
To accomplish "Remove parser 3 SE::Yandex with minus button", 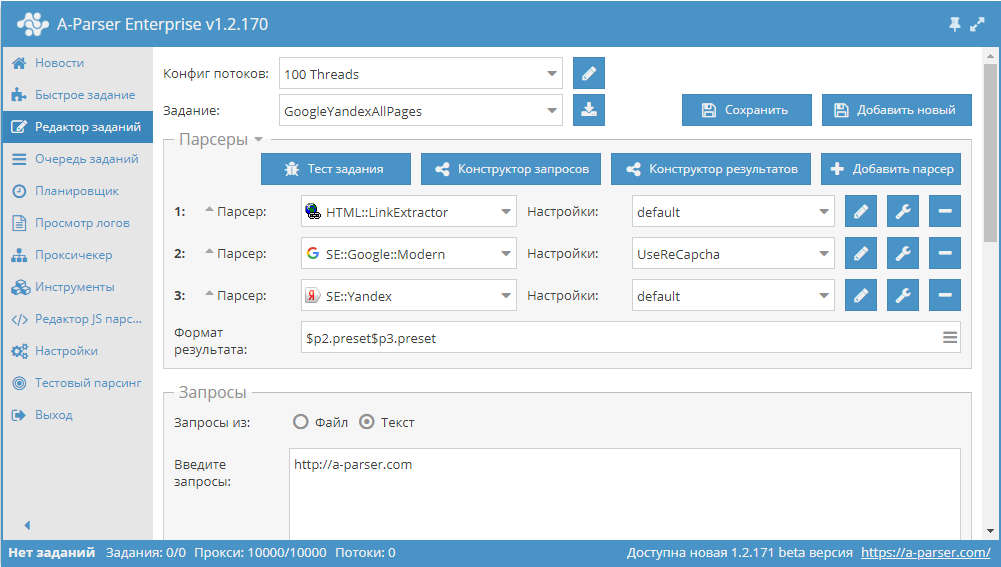I will point(945,296).
